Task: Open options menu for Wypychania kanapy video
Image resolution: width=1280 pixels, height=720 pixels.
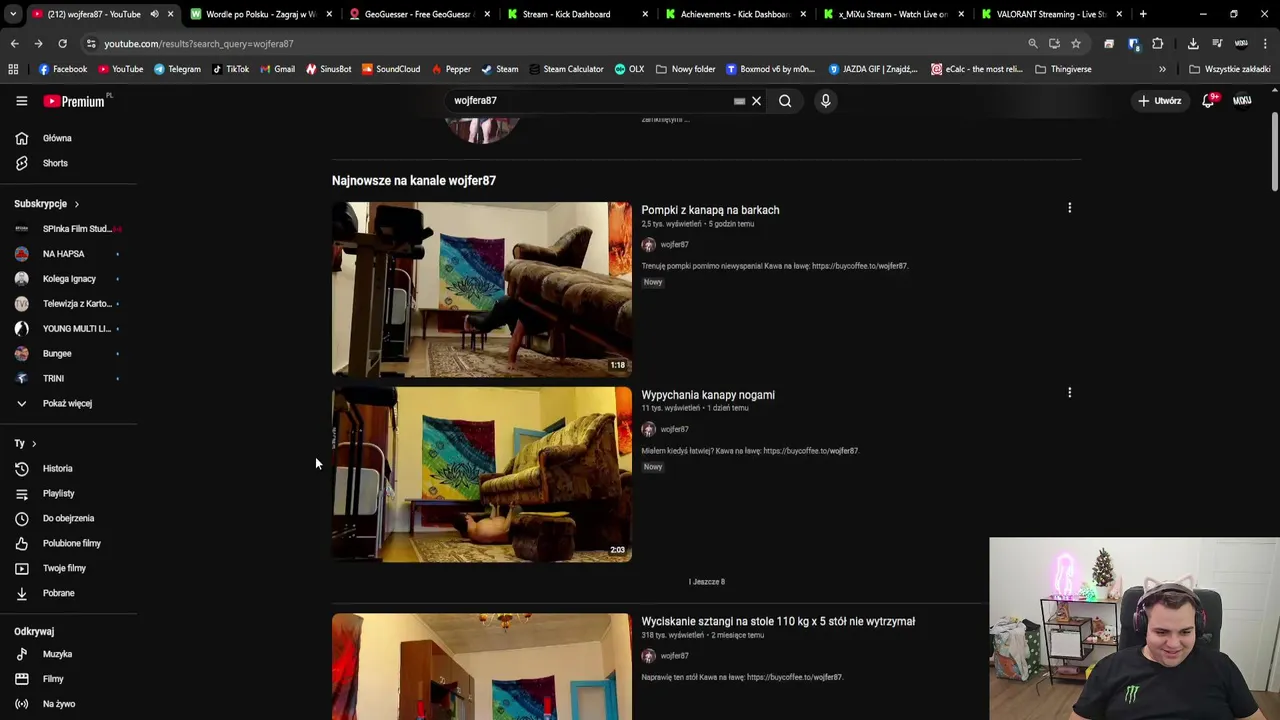Action: pos(1069,393)
